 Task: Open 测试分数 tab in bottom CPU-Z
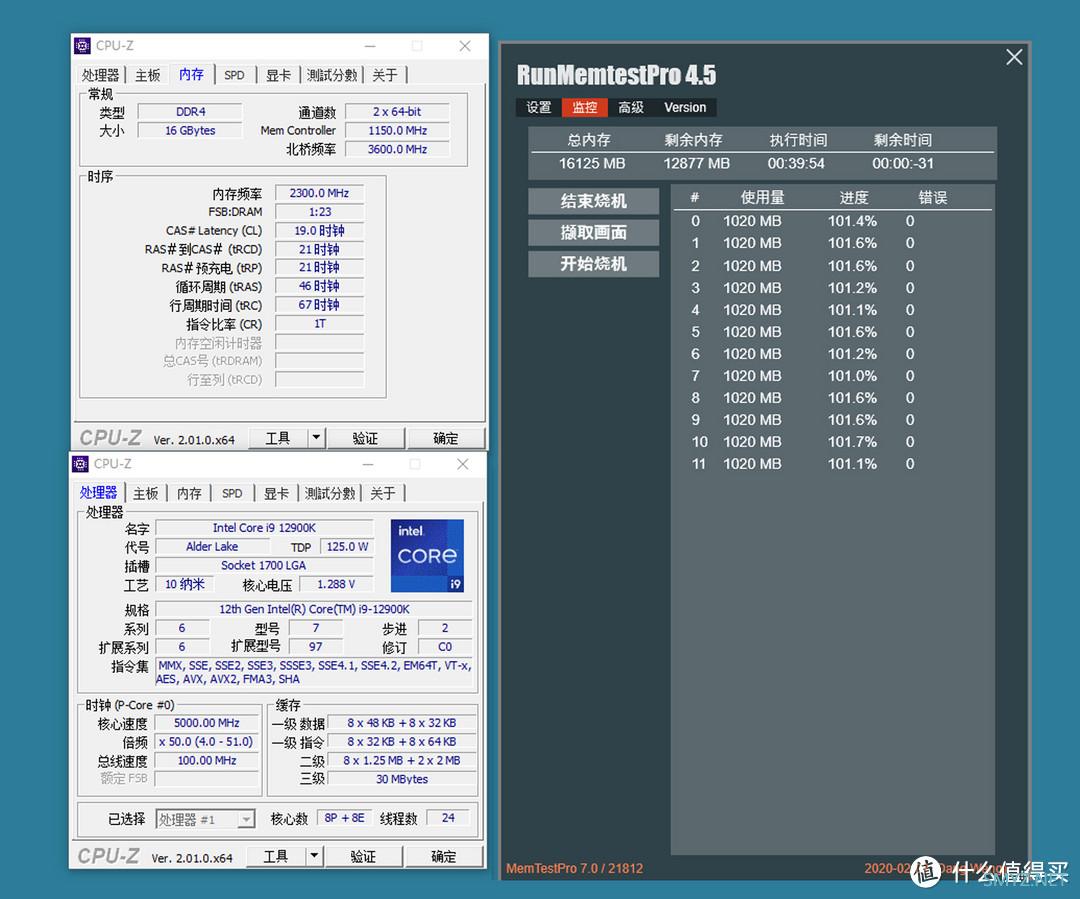point(330,493)
